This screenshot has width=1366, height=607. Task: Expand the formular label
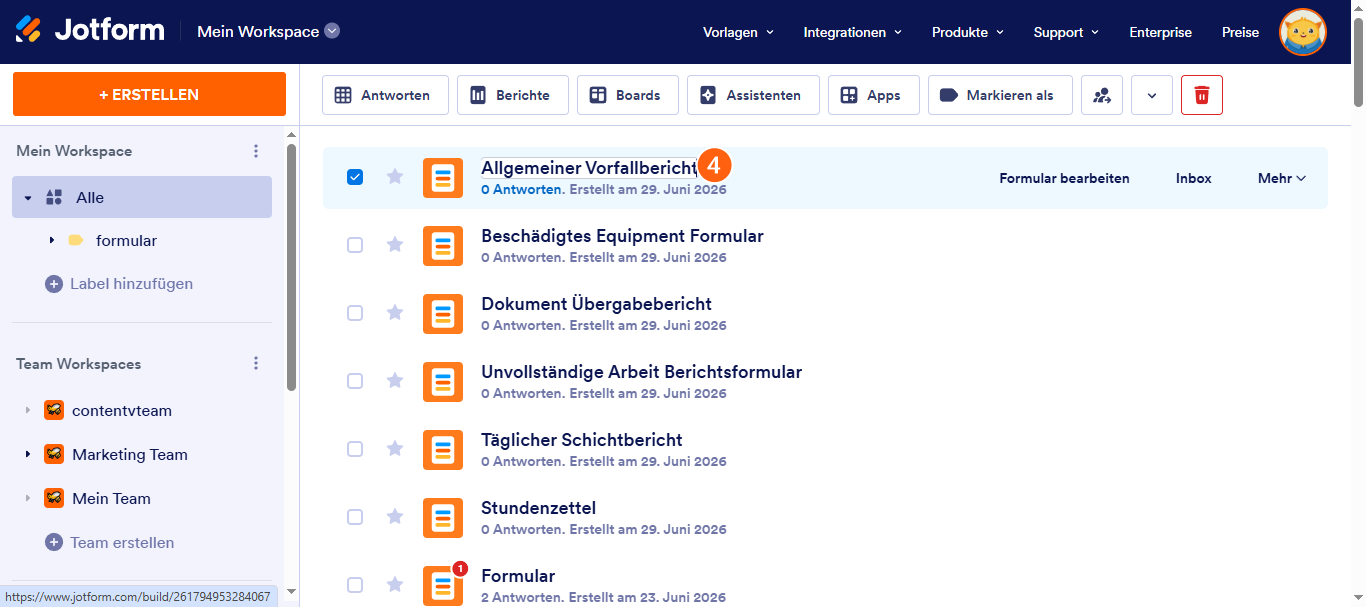[x=52, y=241]
